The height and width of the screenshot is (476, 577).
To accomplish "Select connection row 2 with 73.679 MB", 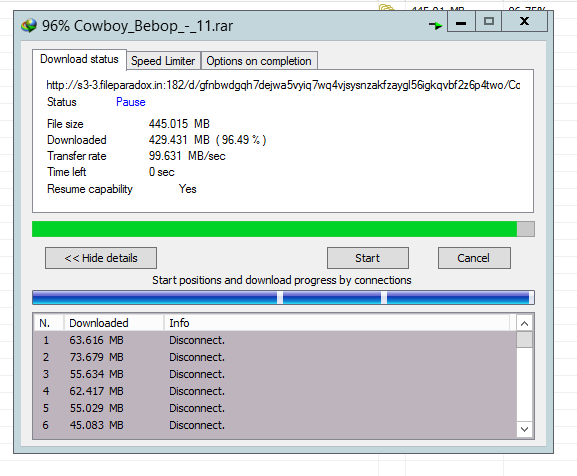I will (275, 357).
